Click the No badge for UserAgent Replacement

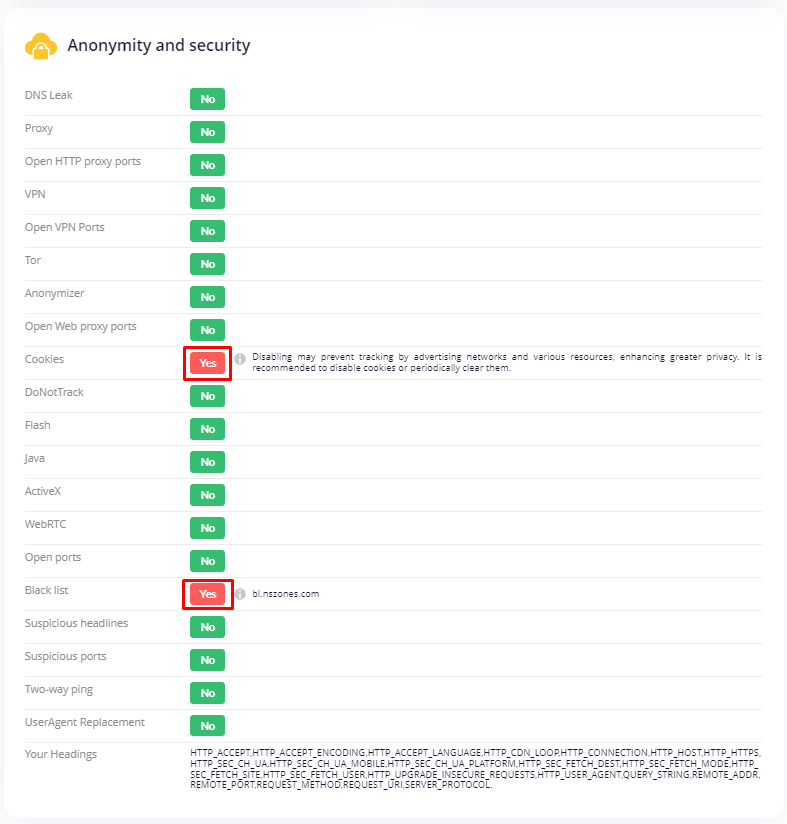(208, 726)
